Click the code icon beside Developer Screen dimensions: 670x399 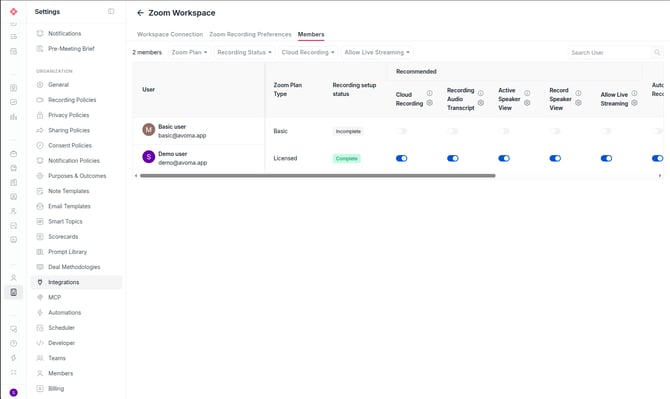40,343
